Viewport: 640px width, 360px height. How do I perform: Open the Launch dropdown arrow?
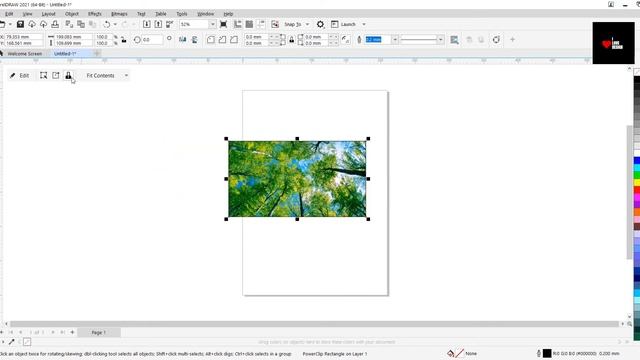364,24
